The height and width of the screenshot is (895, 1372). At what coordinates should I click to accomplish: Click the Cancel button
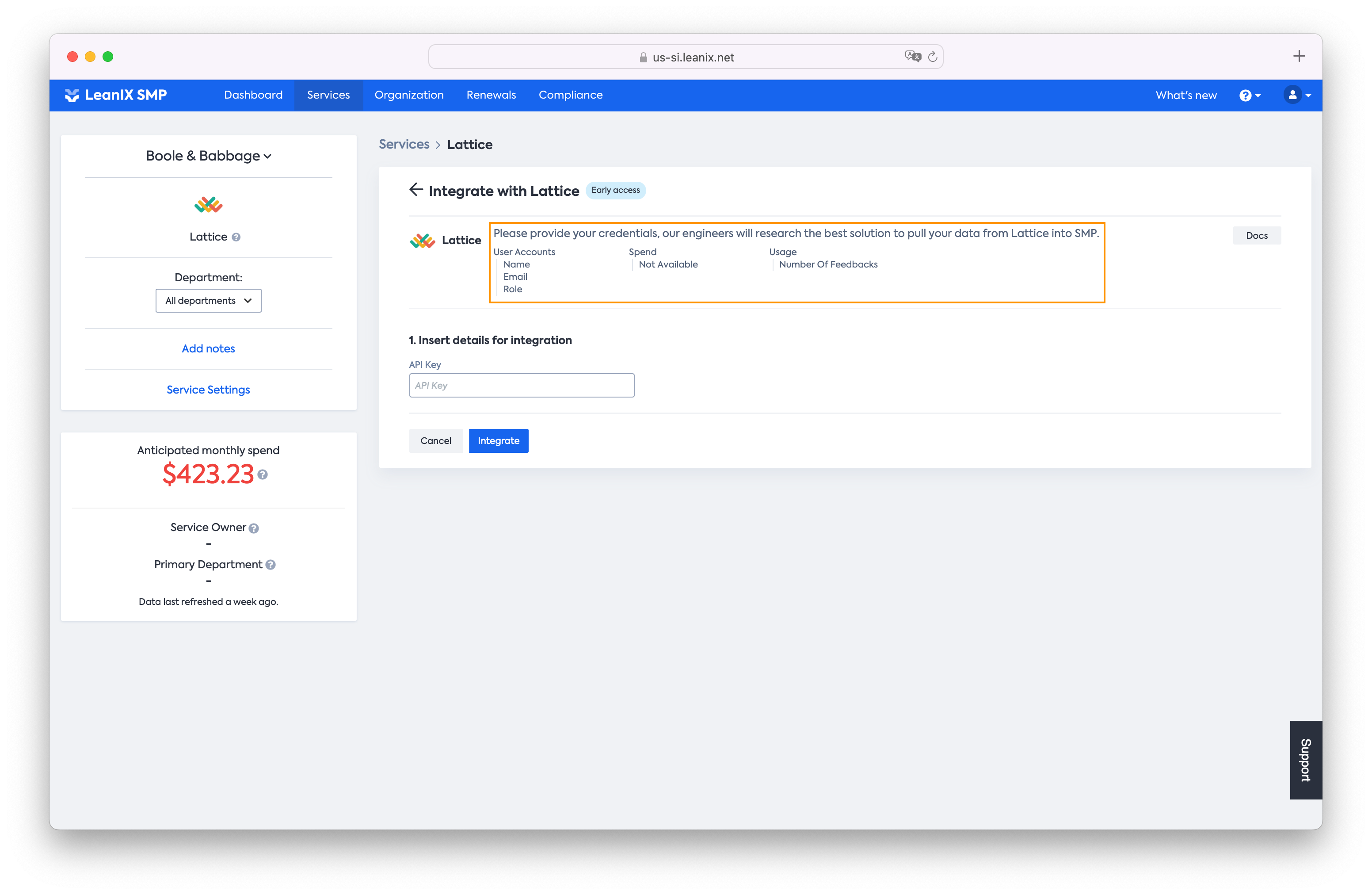coord(436,441)
